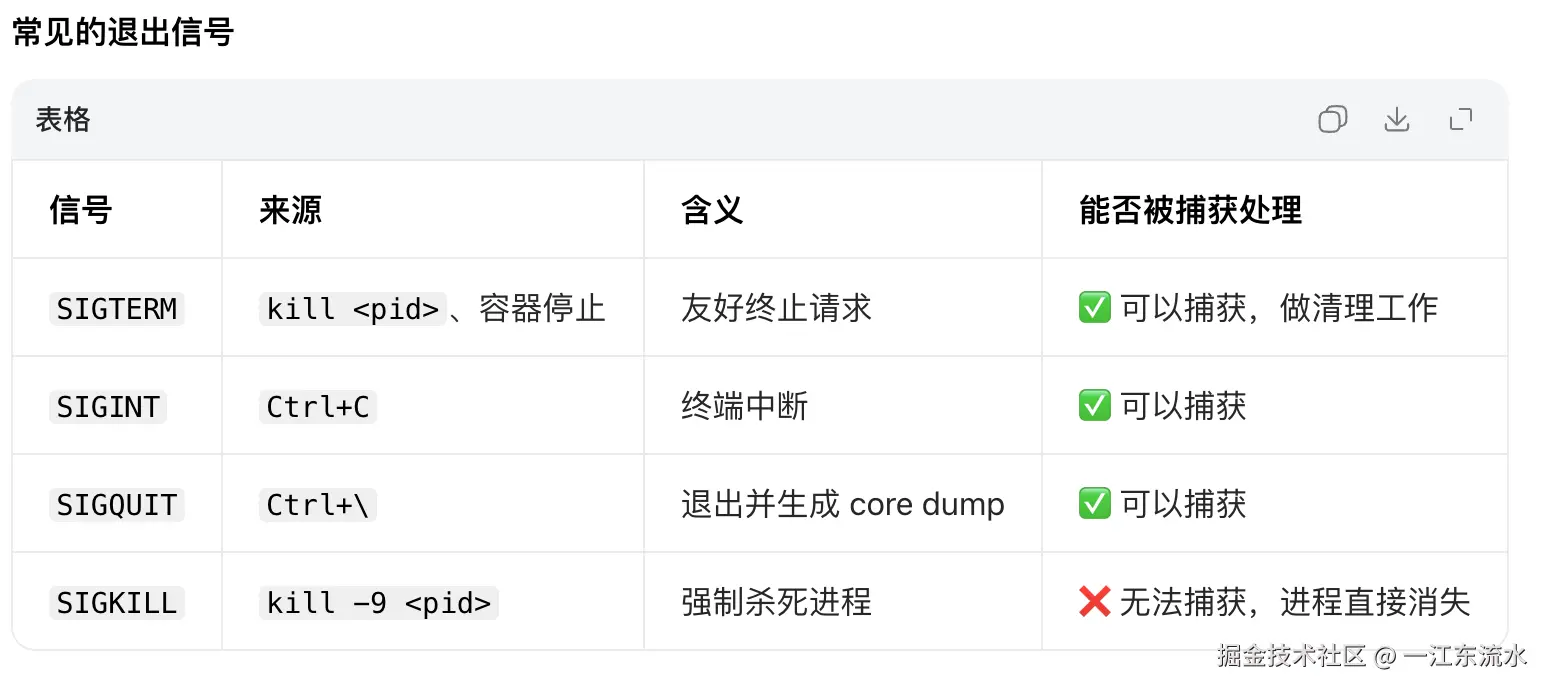Expand the table to fullscreen view
Viewport: 1548px width, 690px height.
tap(1461, 120)
